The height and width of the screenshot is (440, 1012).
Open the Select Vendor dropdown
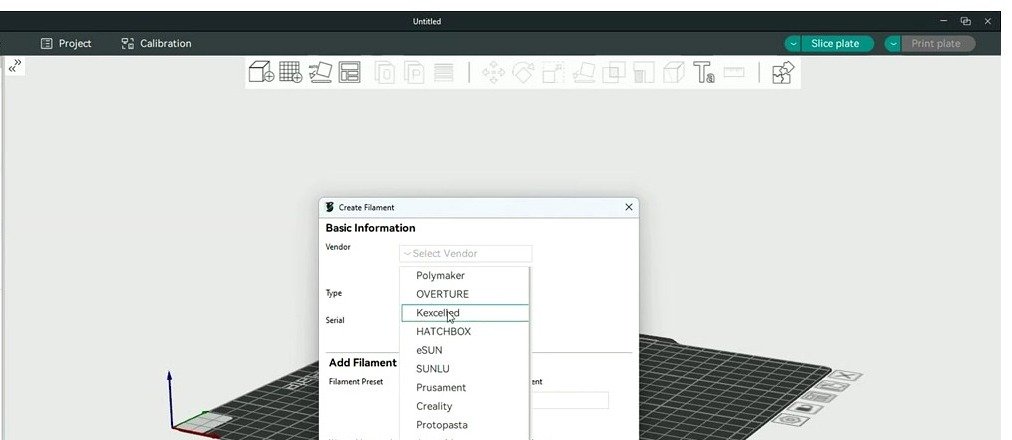point(466,254)
